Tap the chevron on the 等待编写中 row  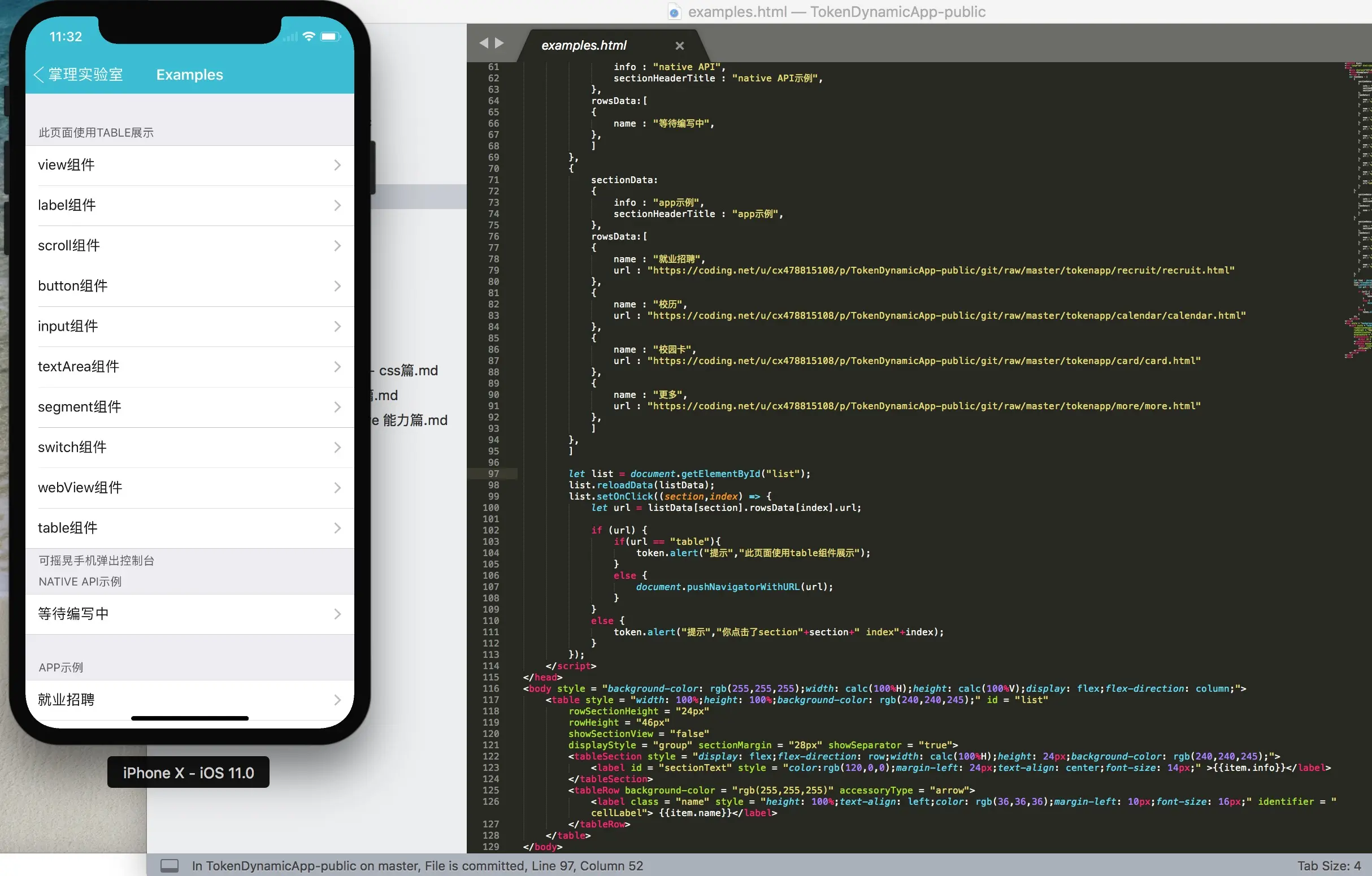point(337,614)
